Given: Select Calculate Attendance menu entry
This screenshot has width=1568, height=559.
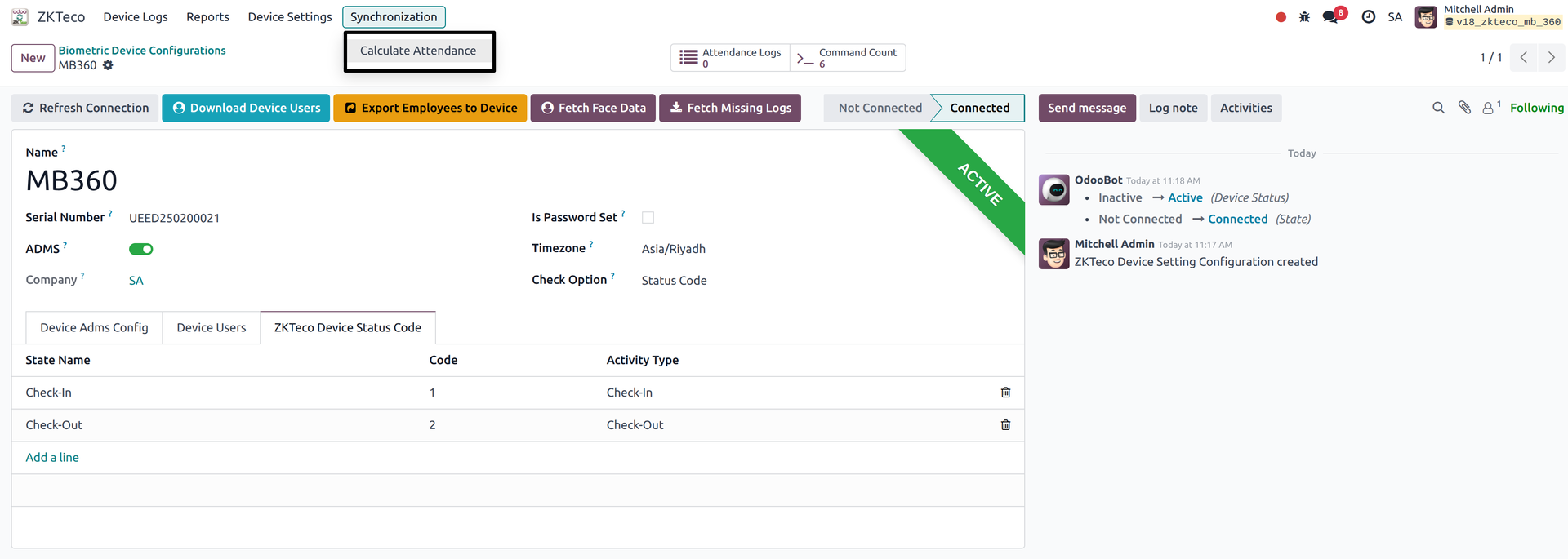Looking at the screenshot, I should click(x=418, y=51).
